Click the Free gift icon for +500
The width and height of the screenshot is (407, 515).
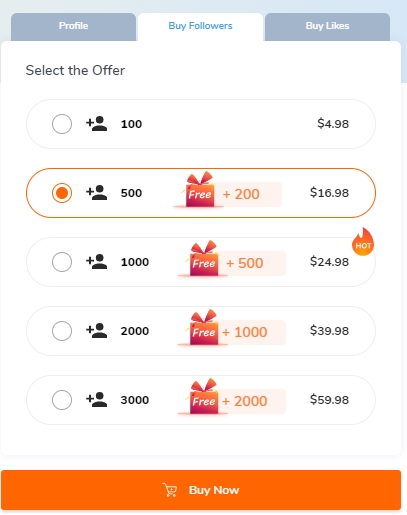(203, 258)
